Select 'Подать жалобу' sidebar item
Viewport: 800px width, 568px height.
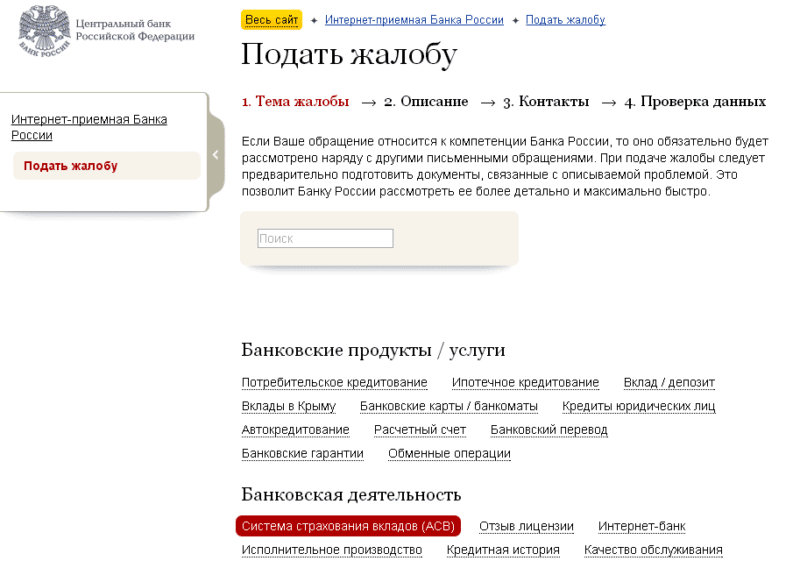pos(71,166)
